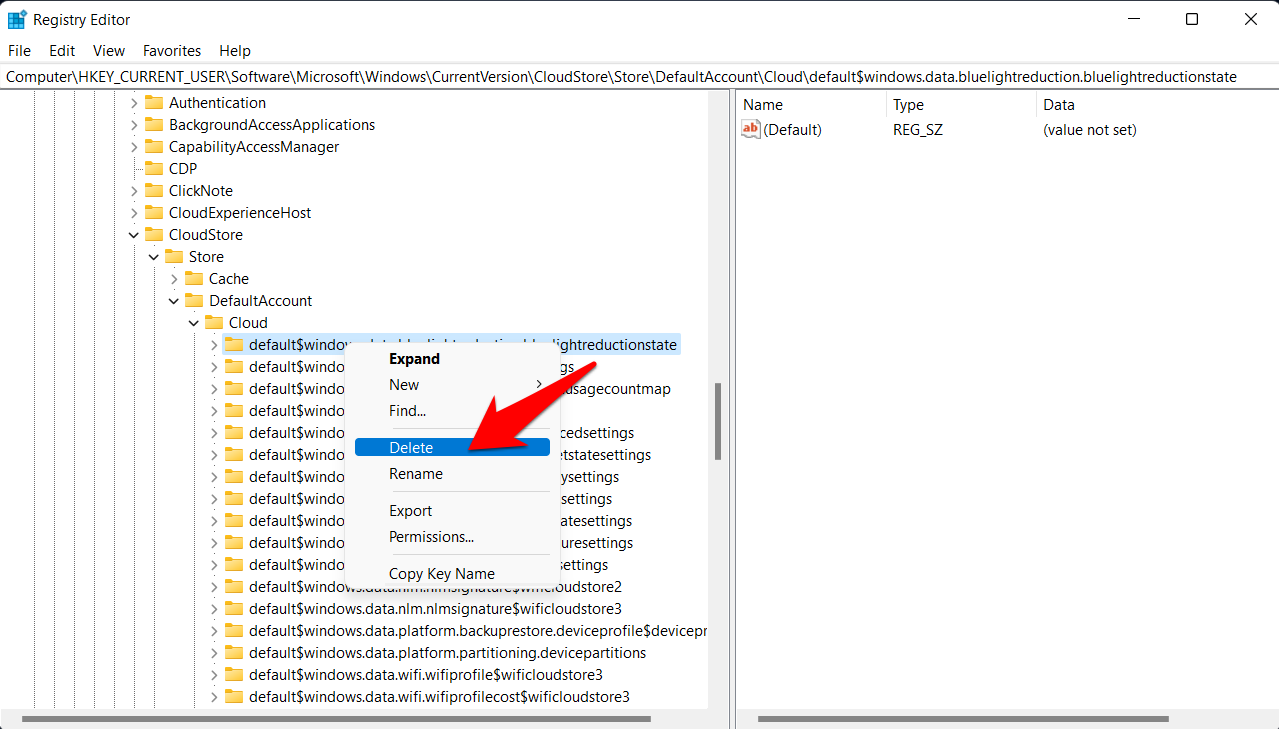1279x729 pixels.
Task: Click the Registry Editor title bar icon
Action: pos(19,18)
